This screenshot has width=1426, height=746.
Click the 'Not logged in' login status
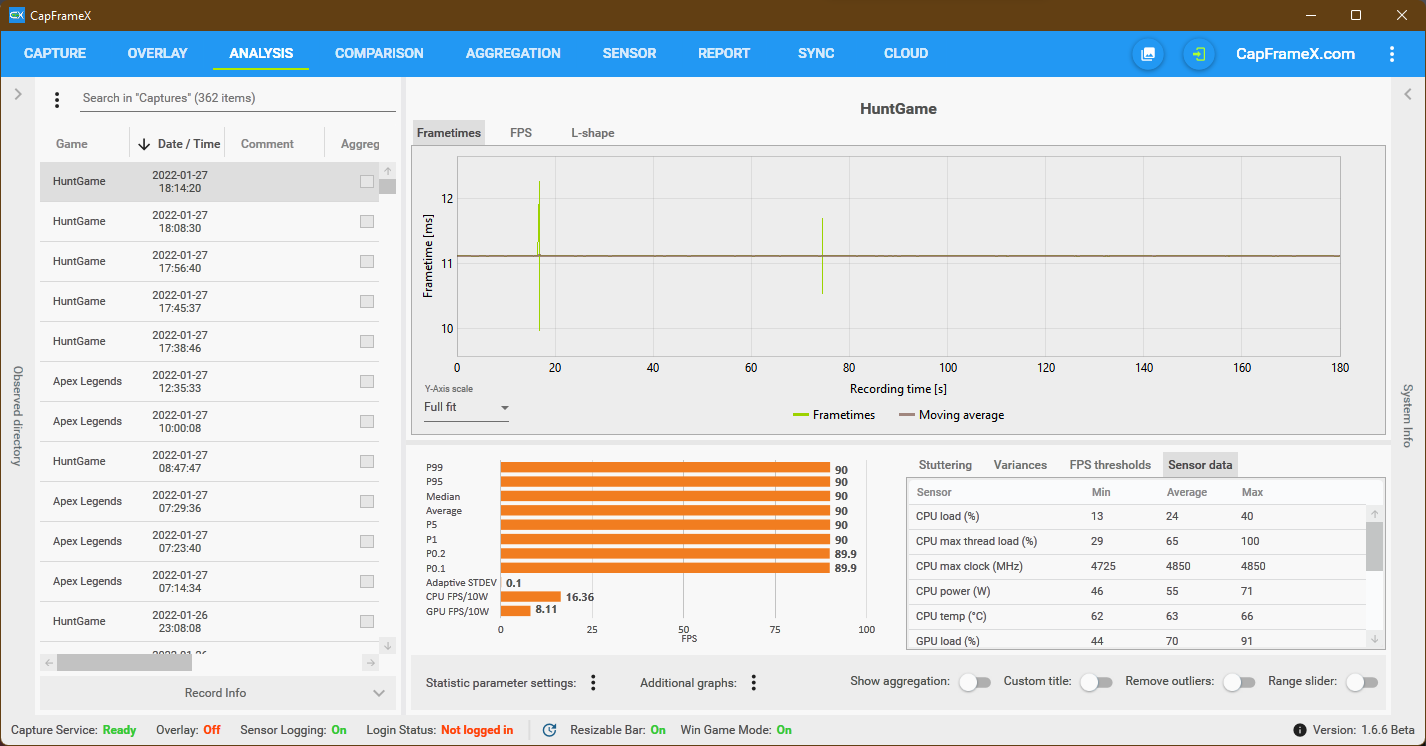(477, 730)
